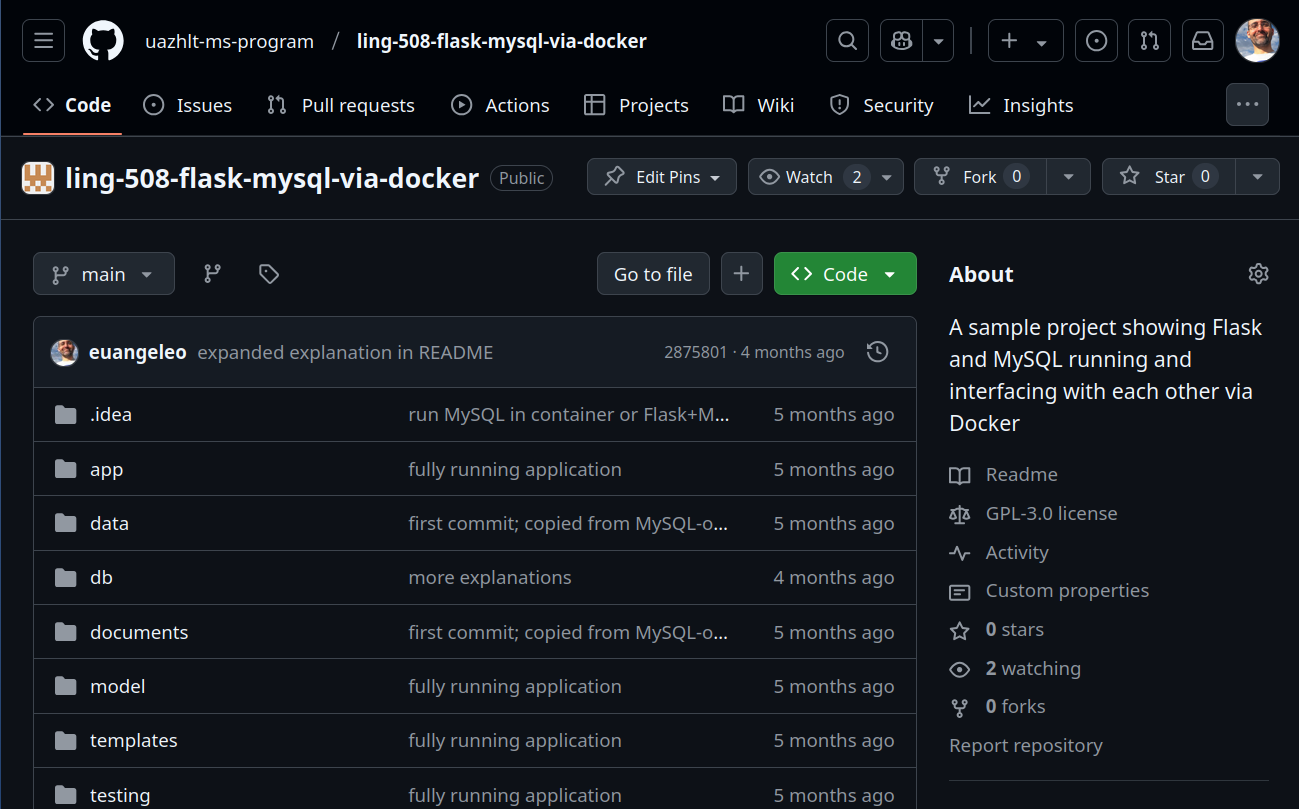
Task: Click the folder icon beside model
Action: click(x=66, y=686)
